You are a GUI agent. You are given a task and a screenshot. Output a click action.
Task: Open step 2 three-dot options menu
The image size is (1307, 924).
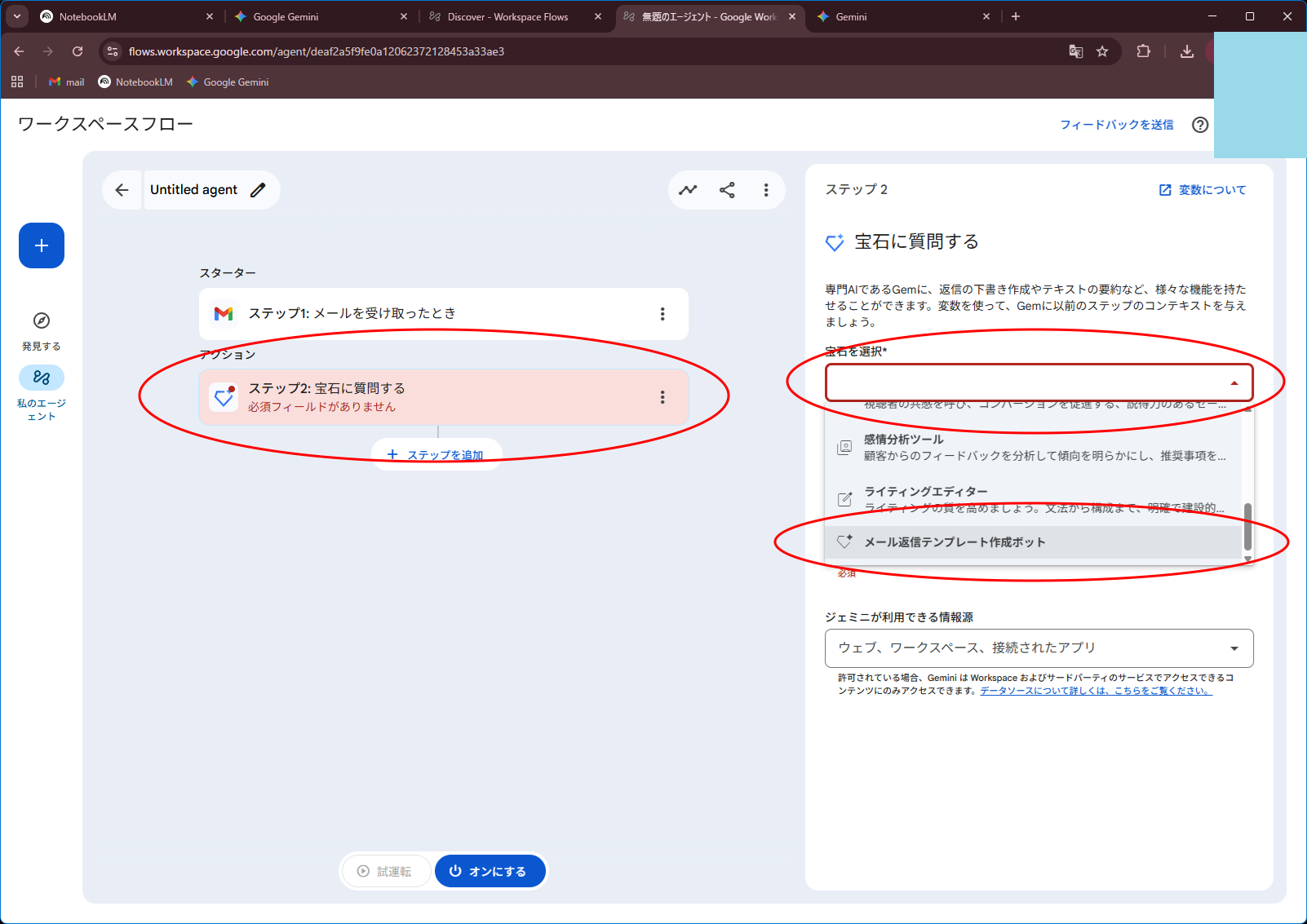(x=662, y=397)
